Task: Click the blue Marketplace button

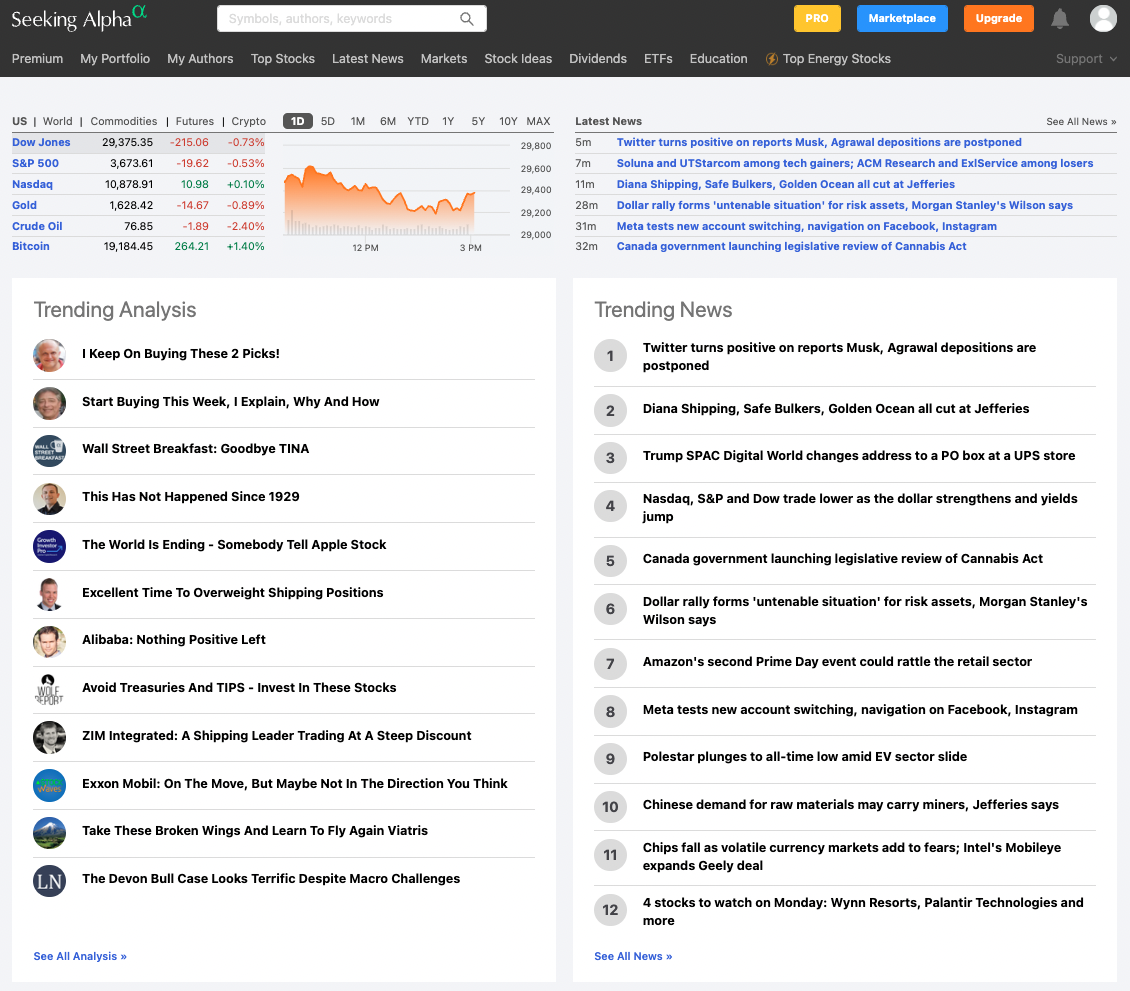Action: click(x=902, y=19)
